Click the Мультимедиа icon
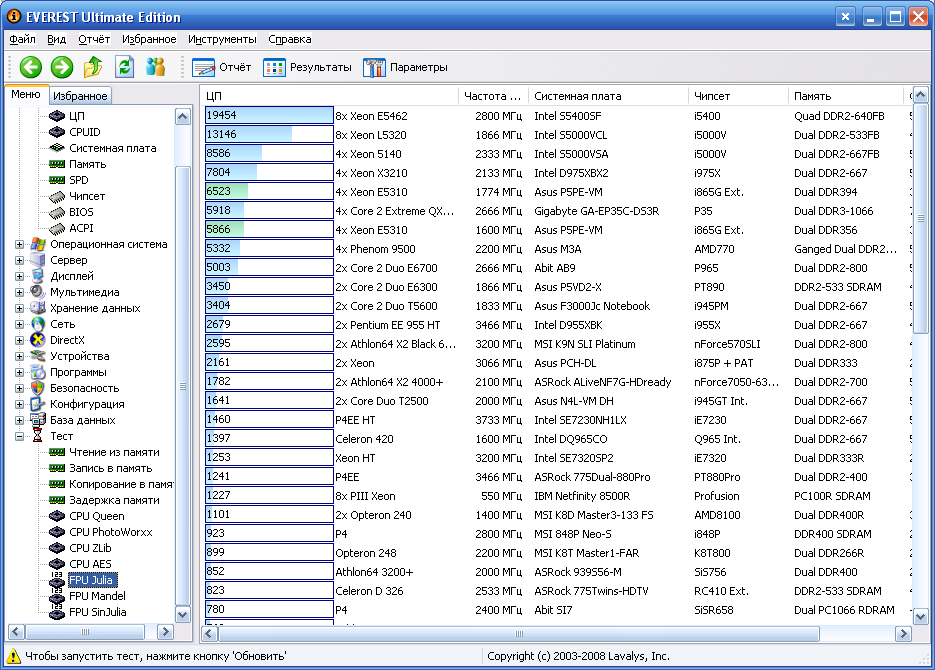The width and height of the screenshot is (935, 670). pyautogui.click(x=38, y=292)
